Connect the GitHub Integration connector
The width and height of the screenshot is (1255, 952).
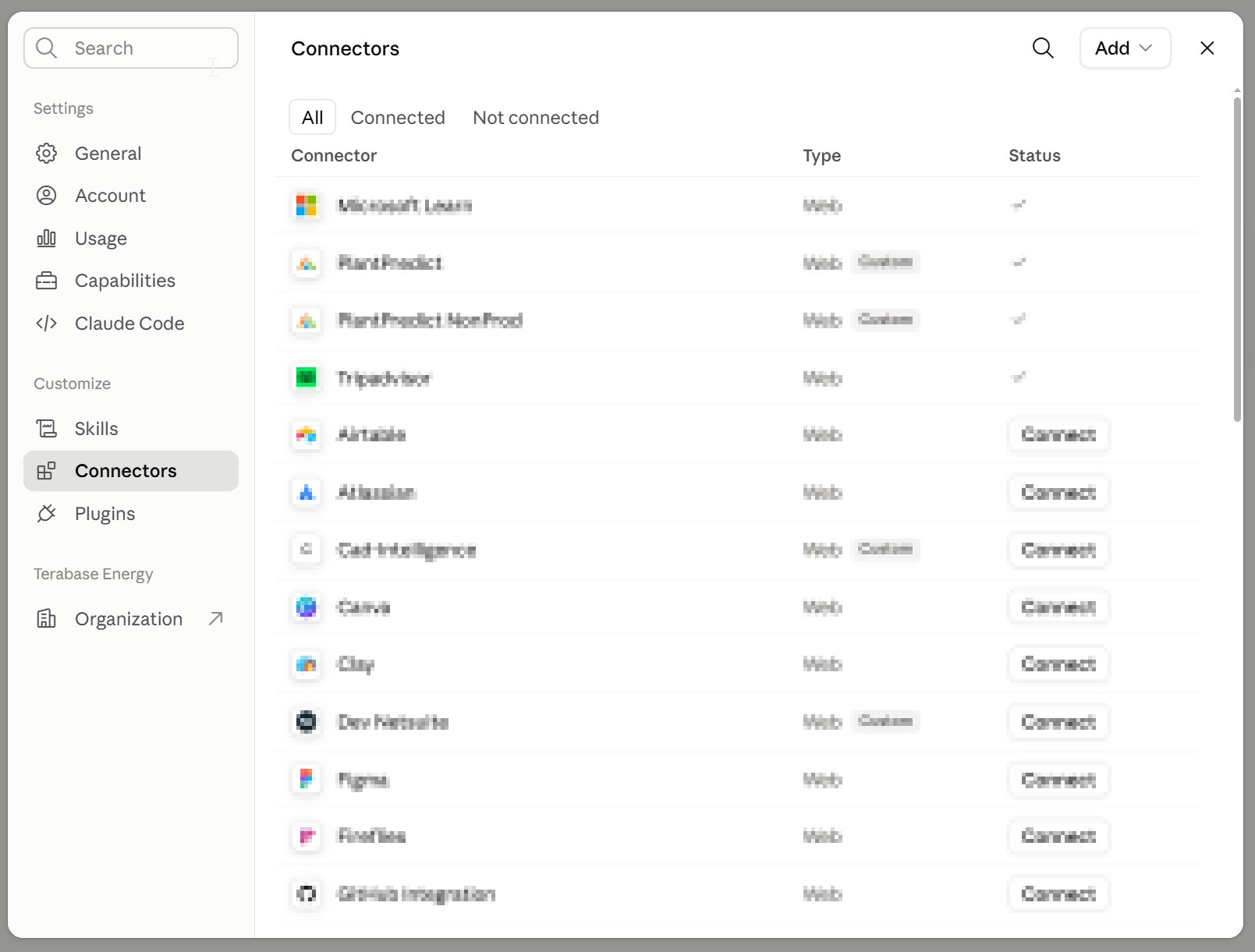1058,894
